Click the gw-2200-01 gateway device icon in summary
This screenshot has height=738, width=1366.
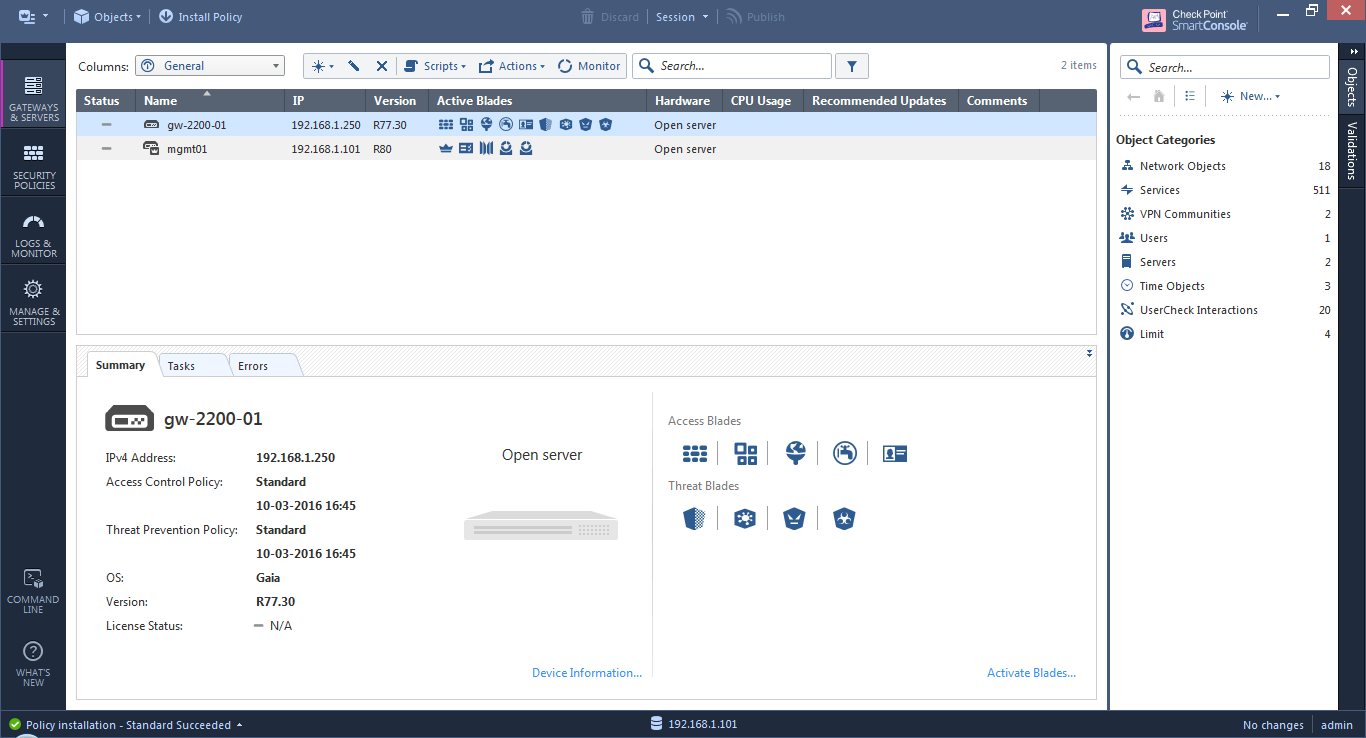point(130,420)
